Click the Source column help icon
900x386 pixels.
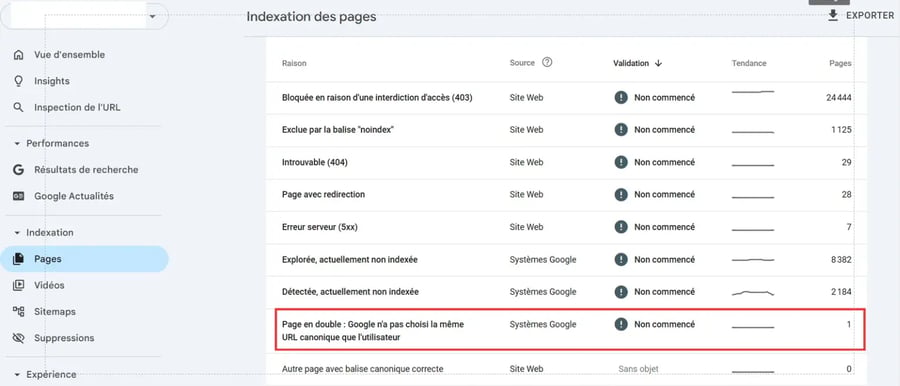(547, 63)
